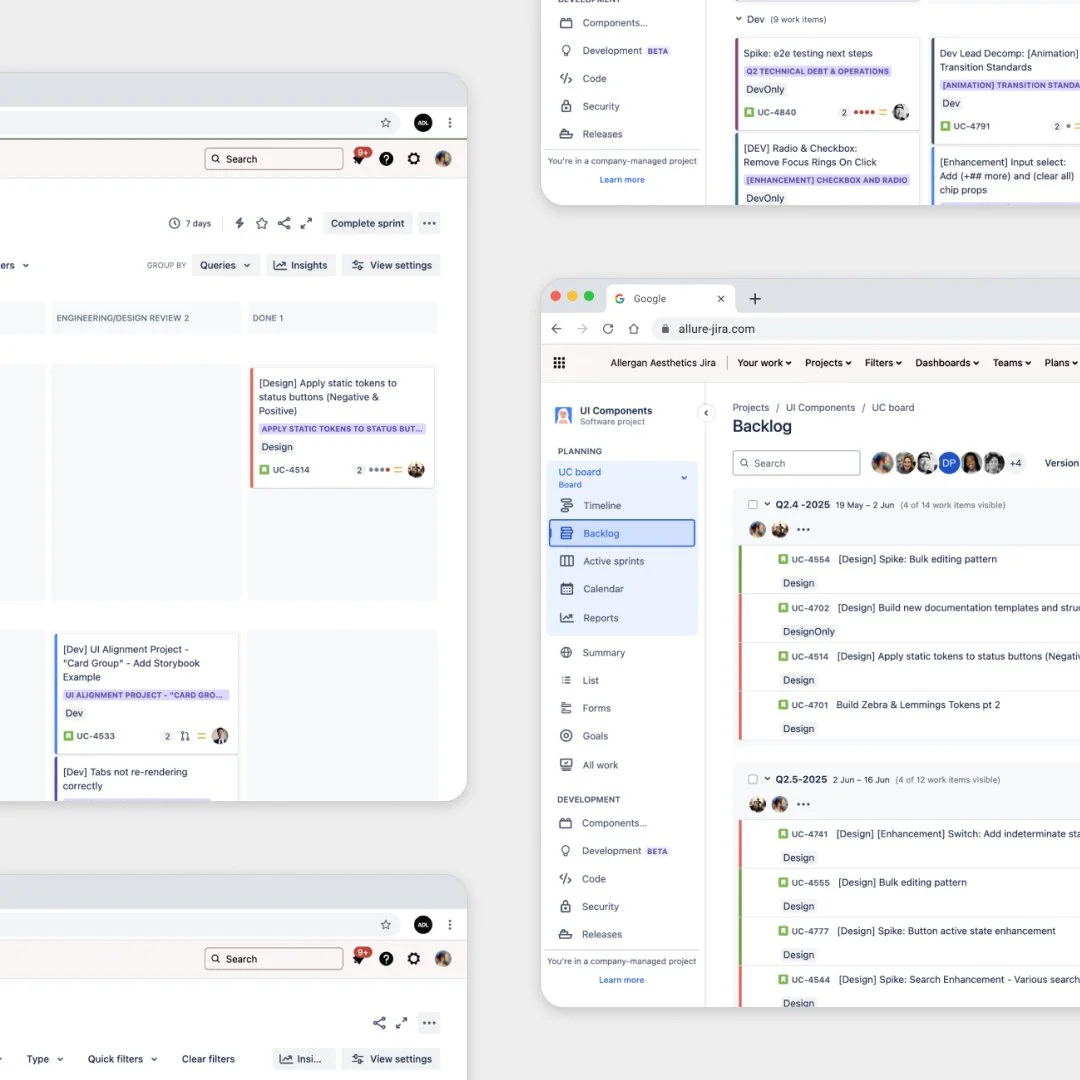Open sprint more actions beside Complete sprint
Screen dimensions: 1080x1080
[429, 223]
